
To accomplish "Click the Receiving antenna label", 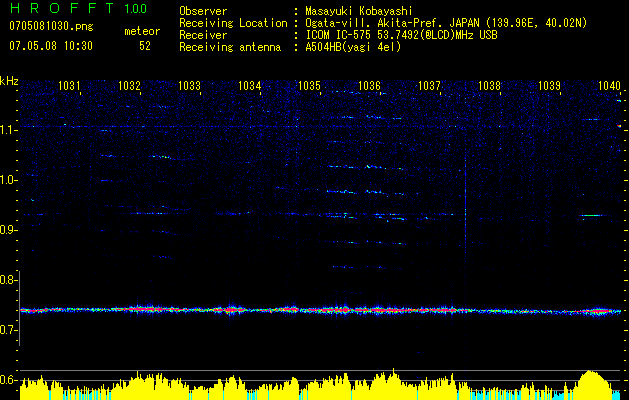I will (x=230, y=47).
